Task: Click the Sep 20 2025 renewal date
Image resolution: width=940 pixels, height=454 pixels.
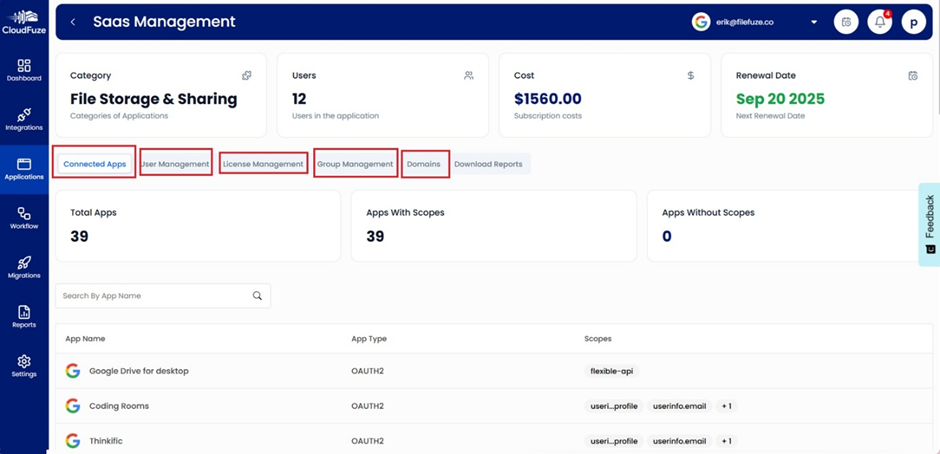Action: 781,99
